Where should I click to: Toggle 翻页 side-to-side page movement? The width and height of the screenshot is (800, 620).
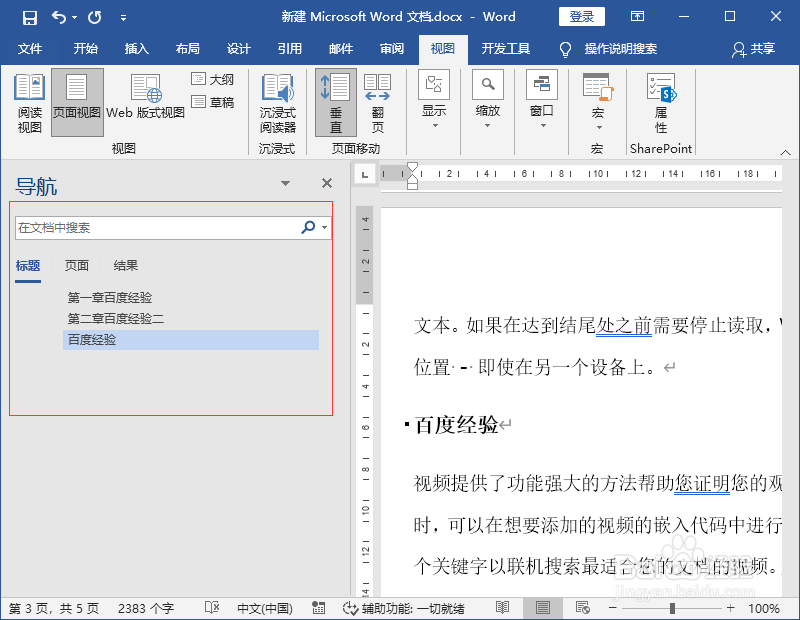378,104
